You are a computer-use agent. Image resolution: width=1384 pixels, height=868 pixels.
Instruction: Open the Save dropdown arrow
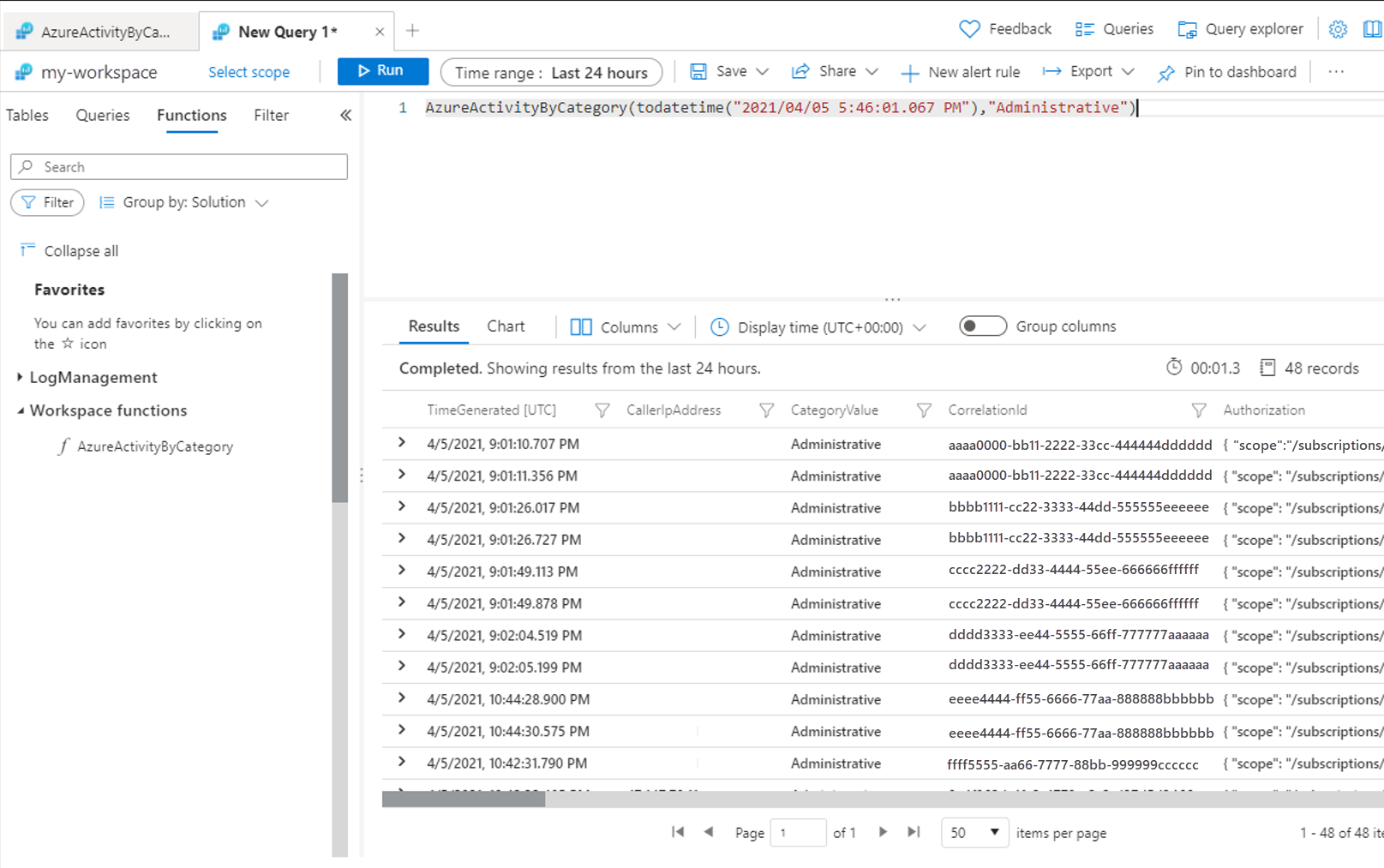(763, 72)
